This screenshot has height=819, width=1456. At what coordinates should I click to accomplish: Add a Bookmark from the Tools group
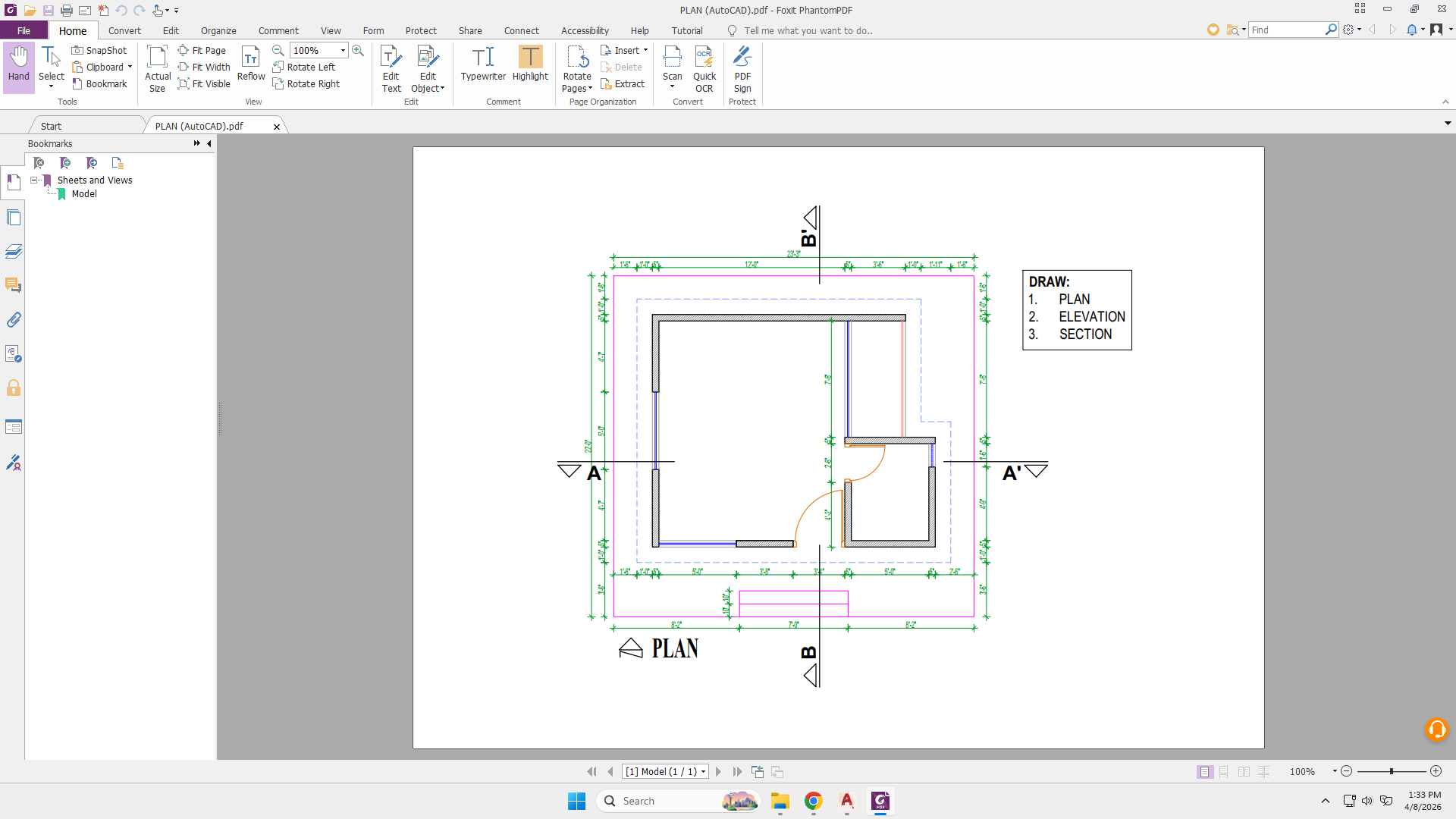click(99, 84)
